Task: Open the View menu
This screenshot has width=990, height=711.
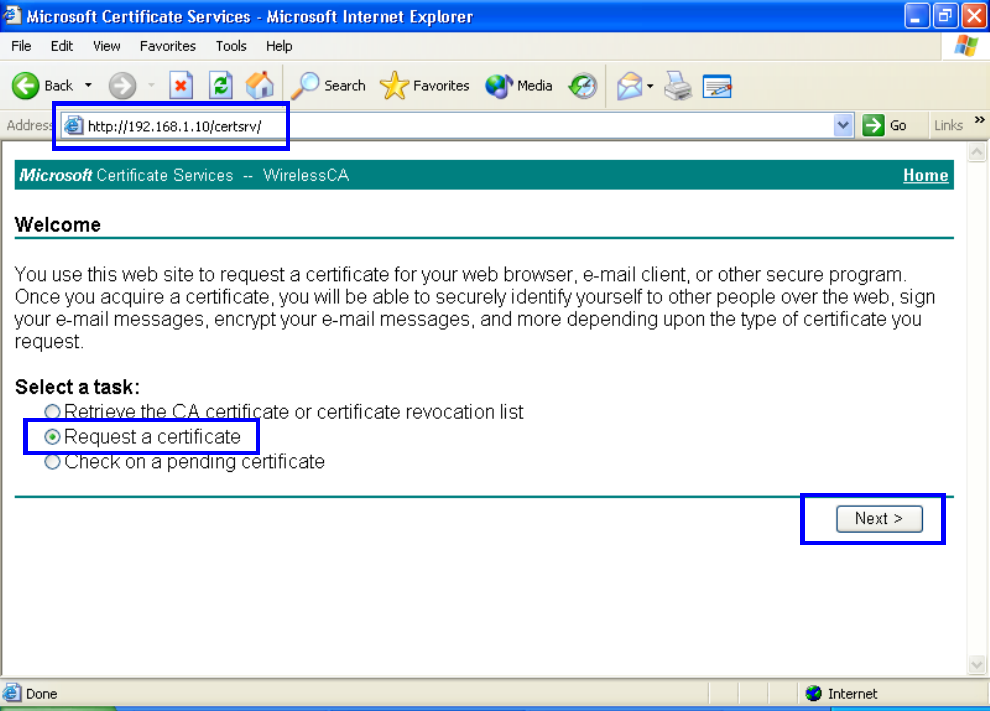Action: click(x=106, y=46)
